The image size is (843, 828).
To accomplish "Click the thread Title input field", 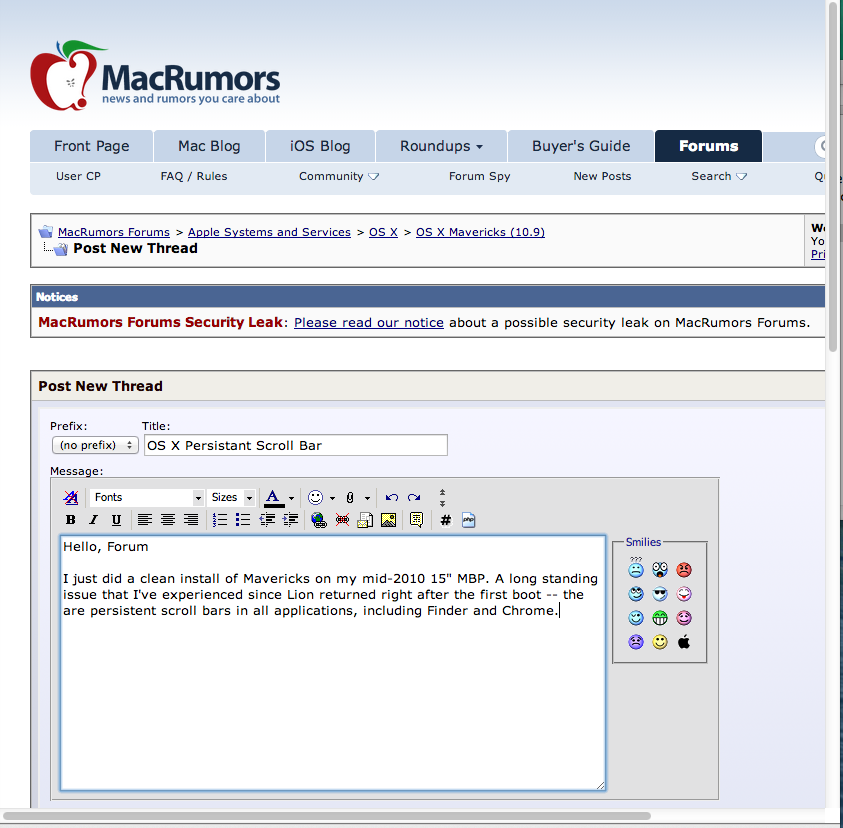I will (x=296, y=445).
